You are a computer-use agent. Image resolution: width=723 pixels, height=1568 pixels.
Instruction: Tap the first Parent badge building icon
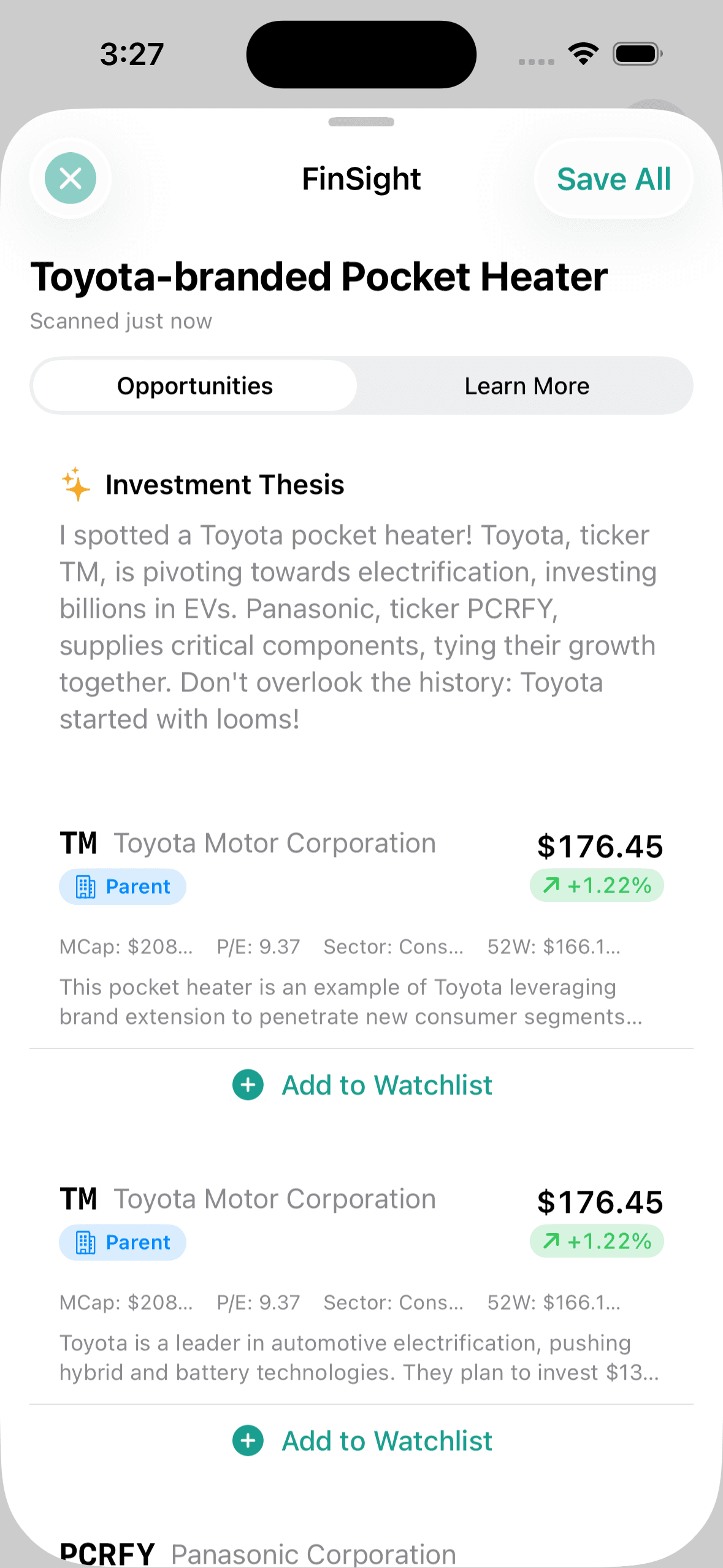[85, 886]
